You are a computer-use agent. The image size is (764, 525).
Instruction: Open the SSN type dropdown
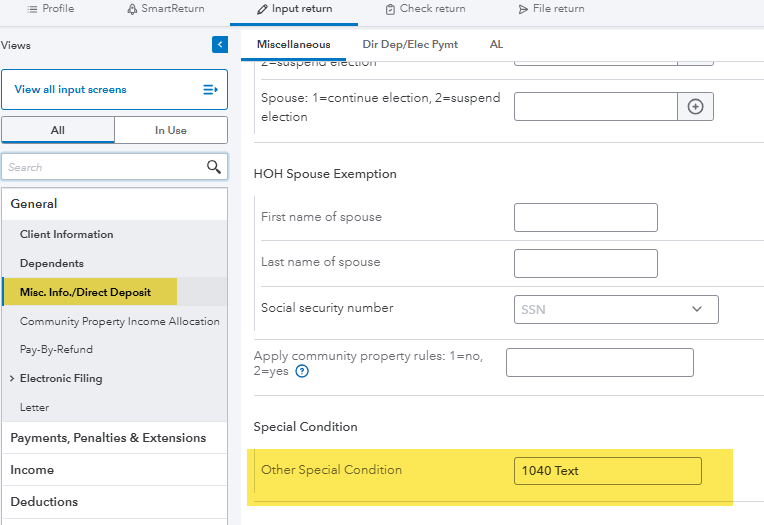[696, 310]
